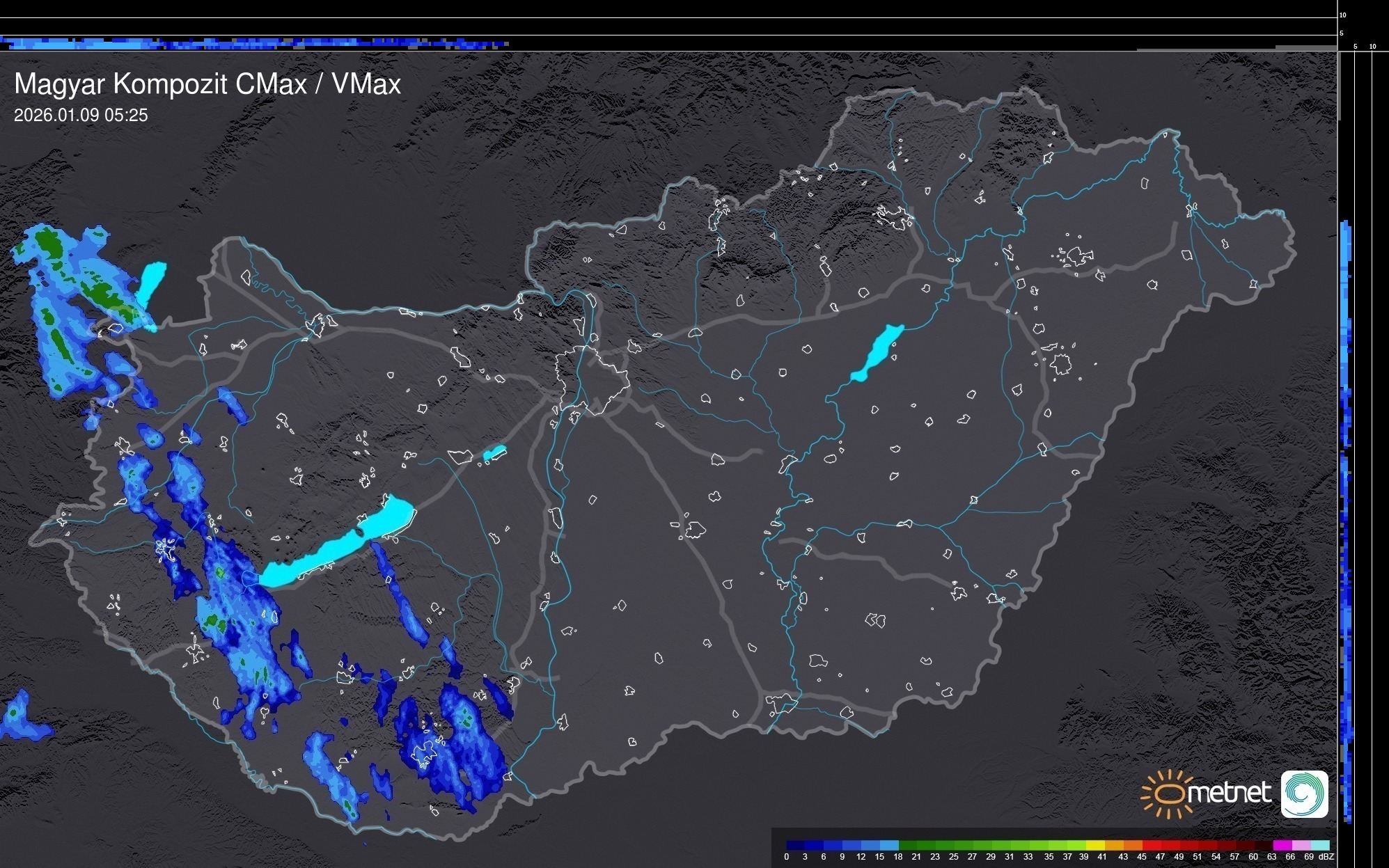
Task: Click the green spiral app icon
Action: 1304,794
